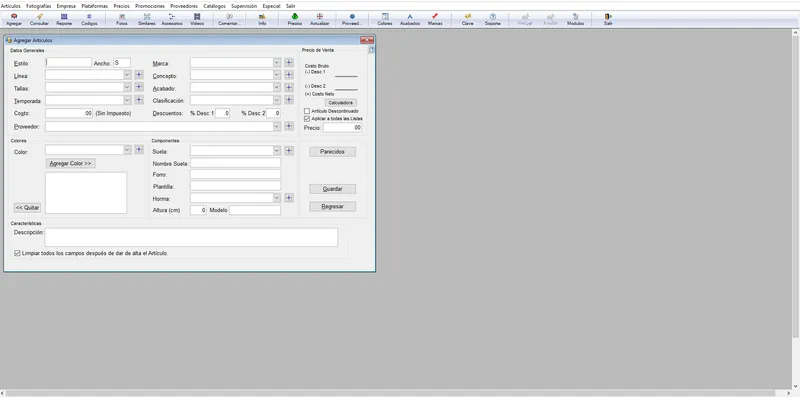This screenshot has height=397, width=800.
Task: Expand the Horma dropdown
Action: pos(277,198)
